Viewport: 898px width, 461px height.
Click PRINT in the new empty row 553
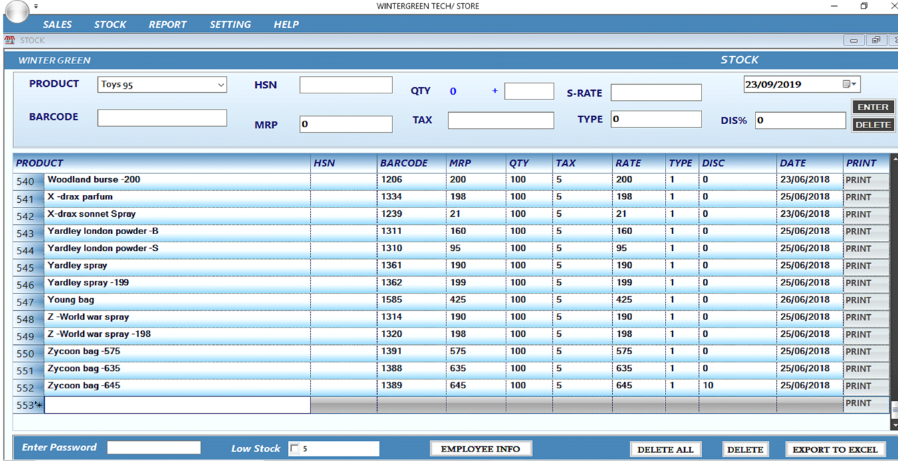pos(865,403)
